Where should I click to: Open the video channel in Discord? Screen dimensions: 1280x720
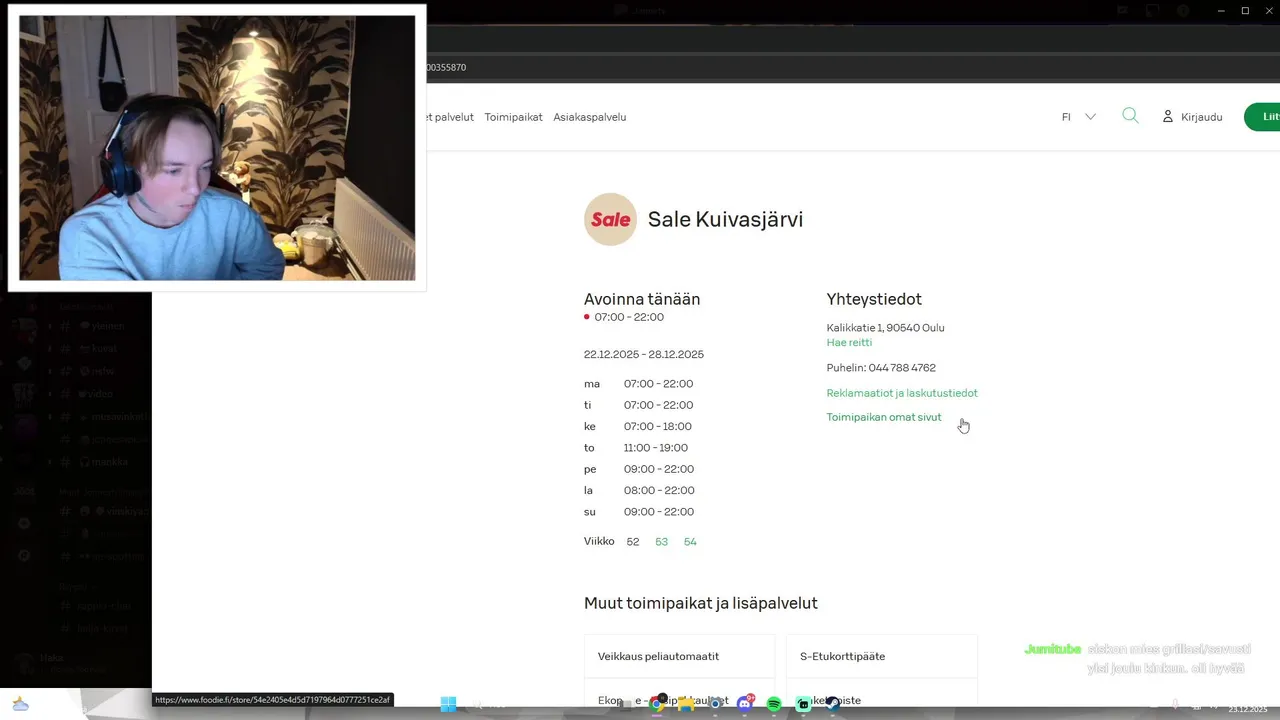[95, 394]
